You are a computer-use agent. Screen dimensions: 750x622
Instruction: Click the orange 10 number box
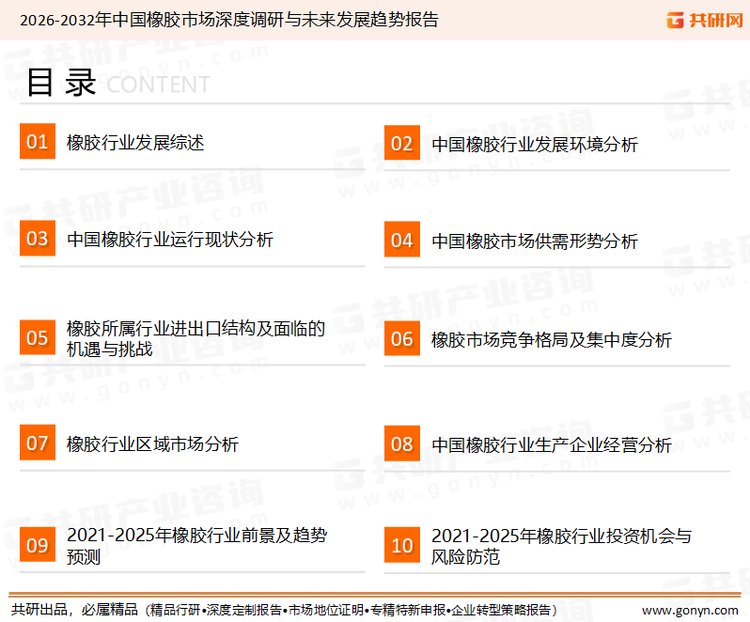point(402,545)
